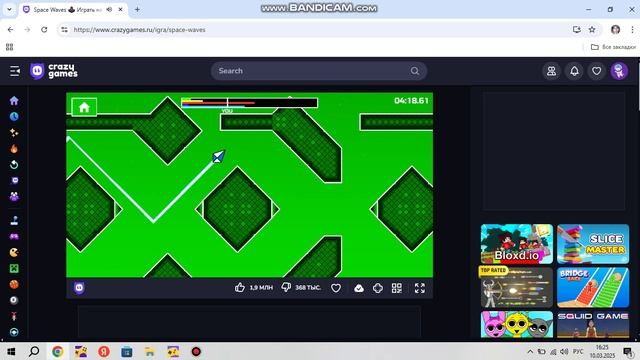Switch the РУС input language

[578, 351]
